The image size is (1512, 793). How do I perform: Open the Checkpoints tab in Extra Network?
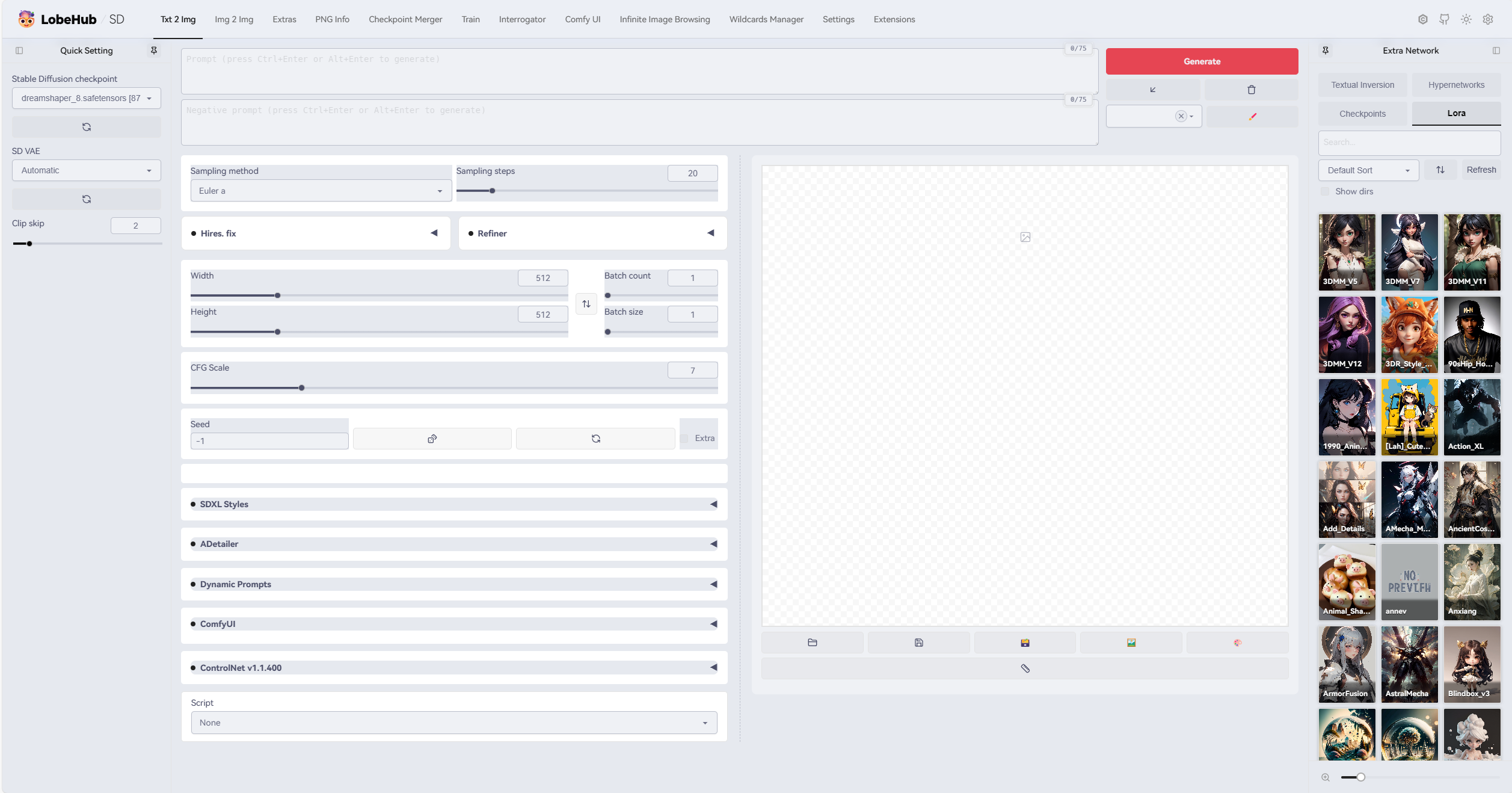pos(1363,113)
